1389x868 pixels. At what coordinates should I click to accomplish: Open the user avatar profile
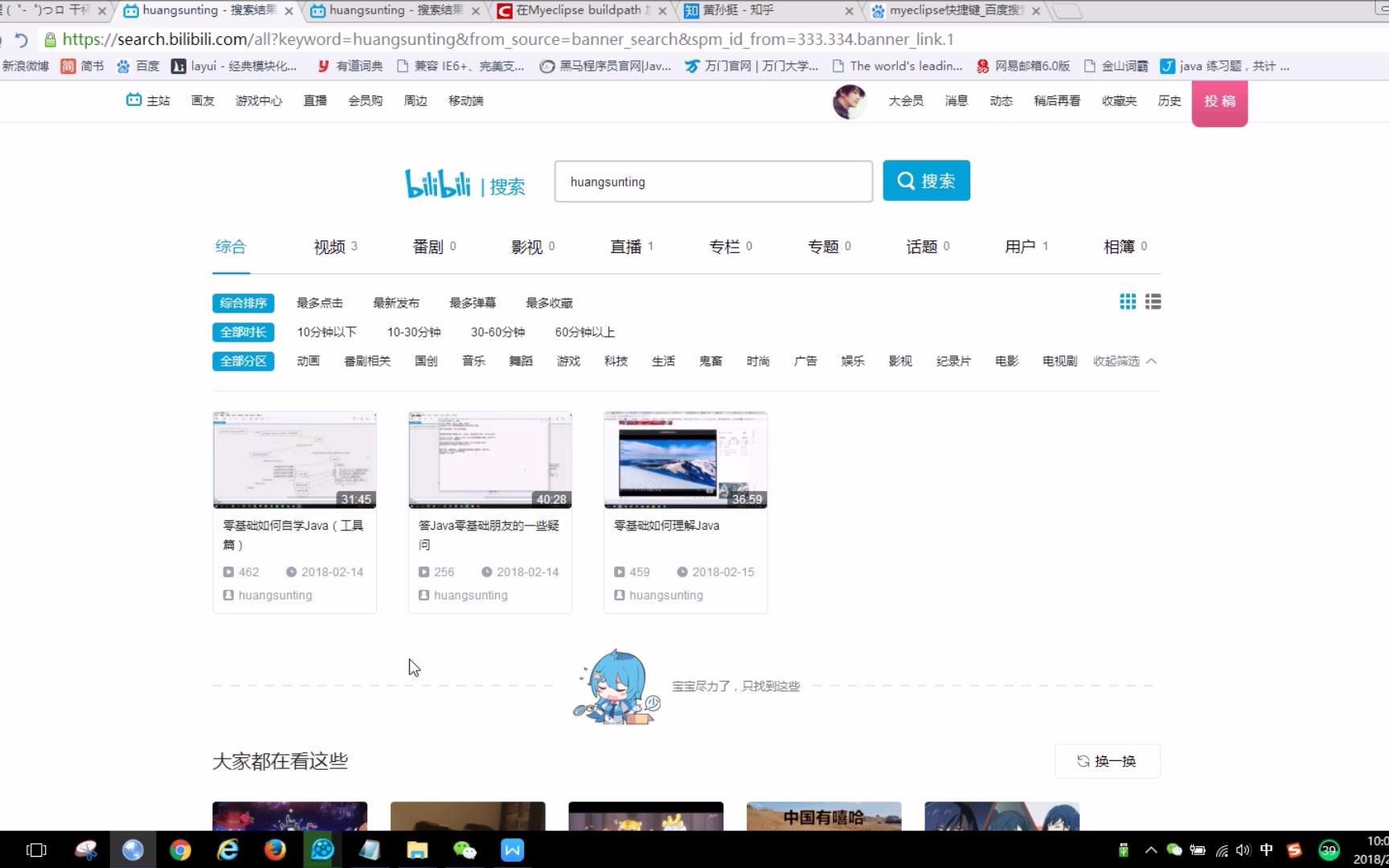pos(849,102)
